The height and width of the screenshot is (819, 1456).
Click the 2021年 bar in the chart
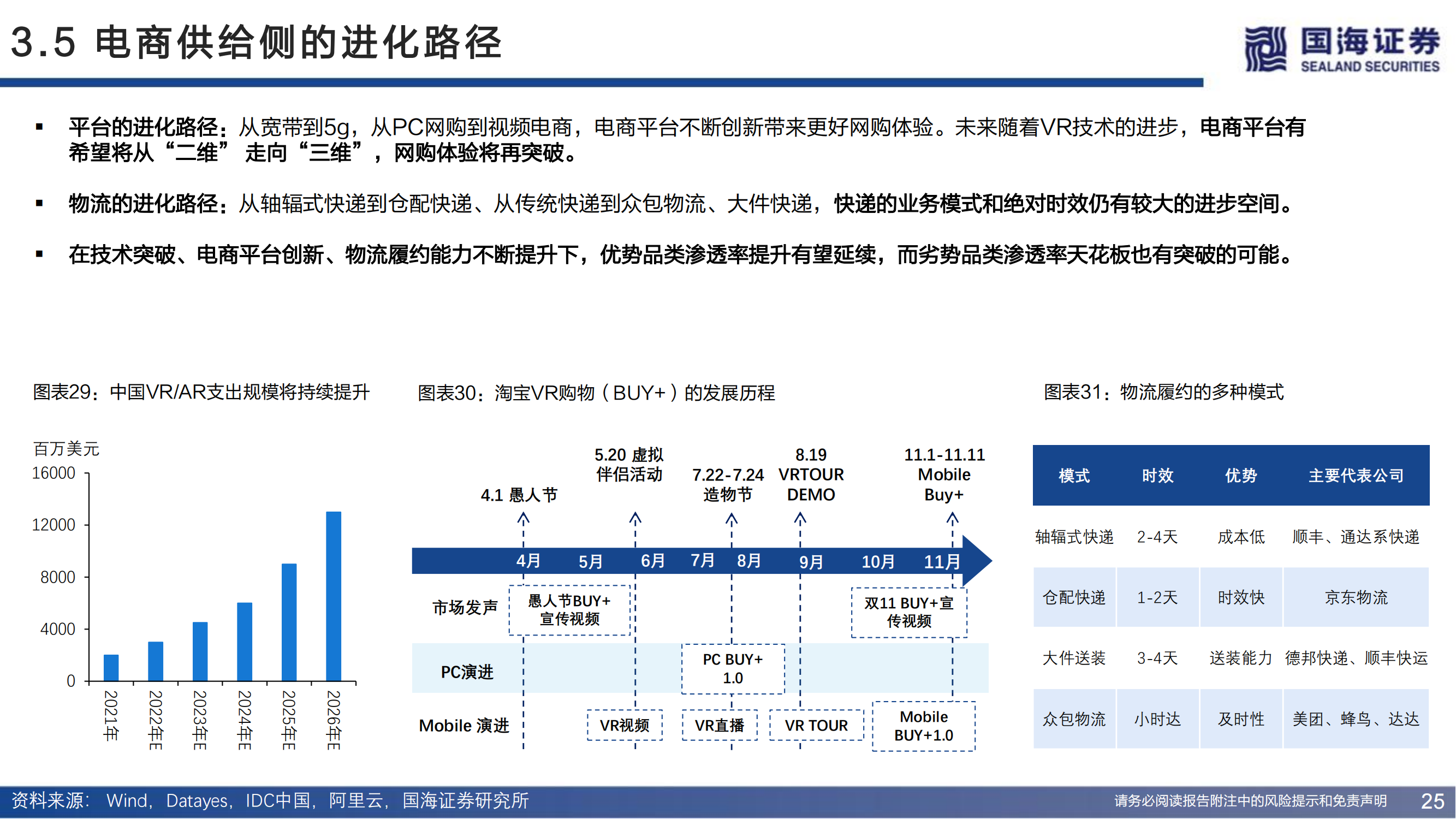[111, 668]
